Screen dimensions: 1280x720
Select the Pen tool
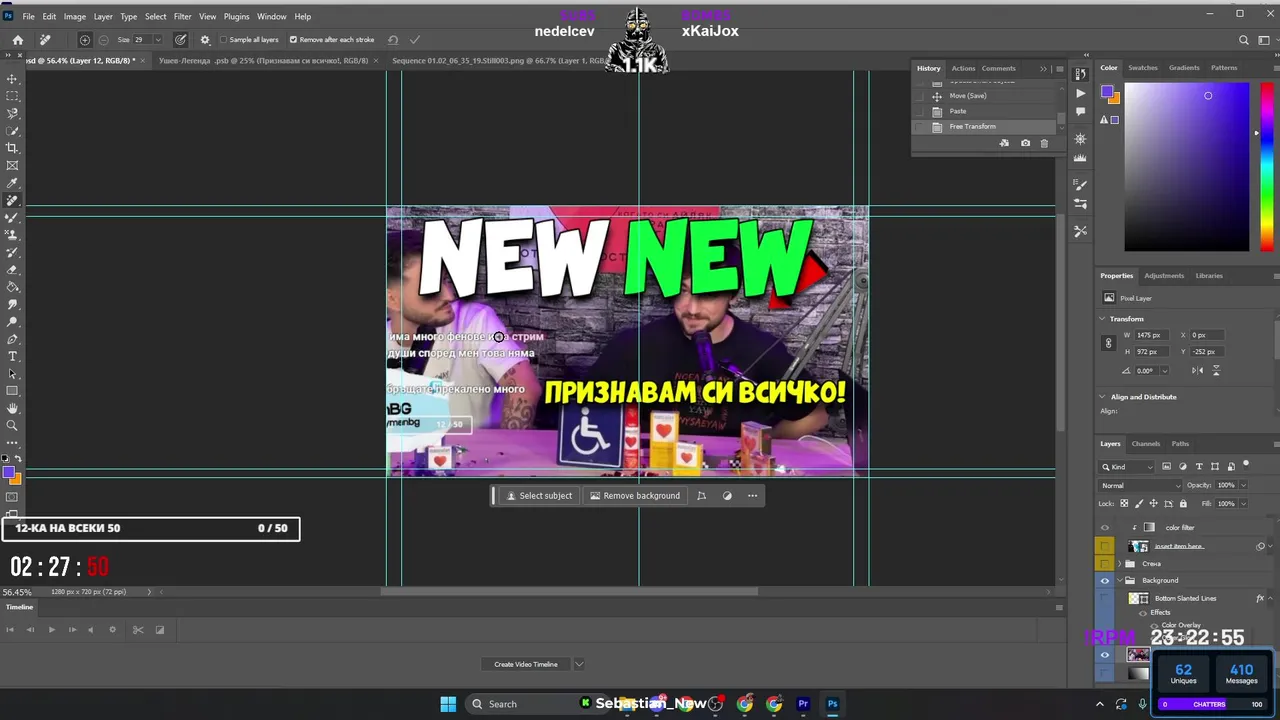tap(12, 339)
